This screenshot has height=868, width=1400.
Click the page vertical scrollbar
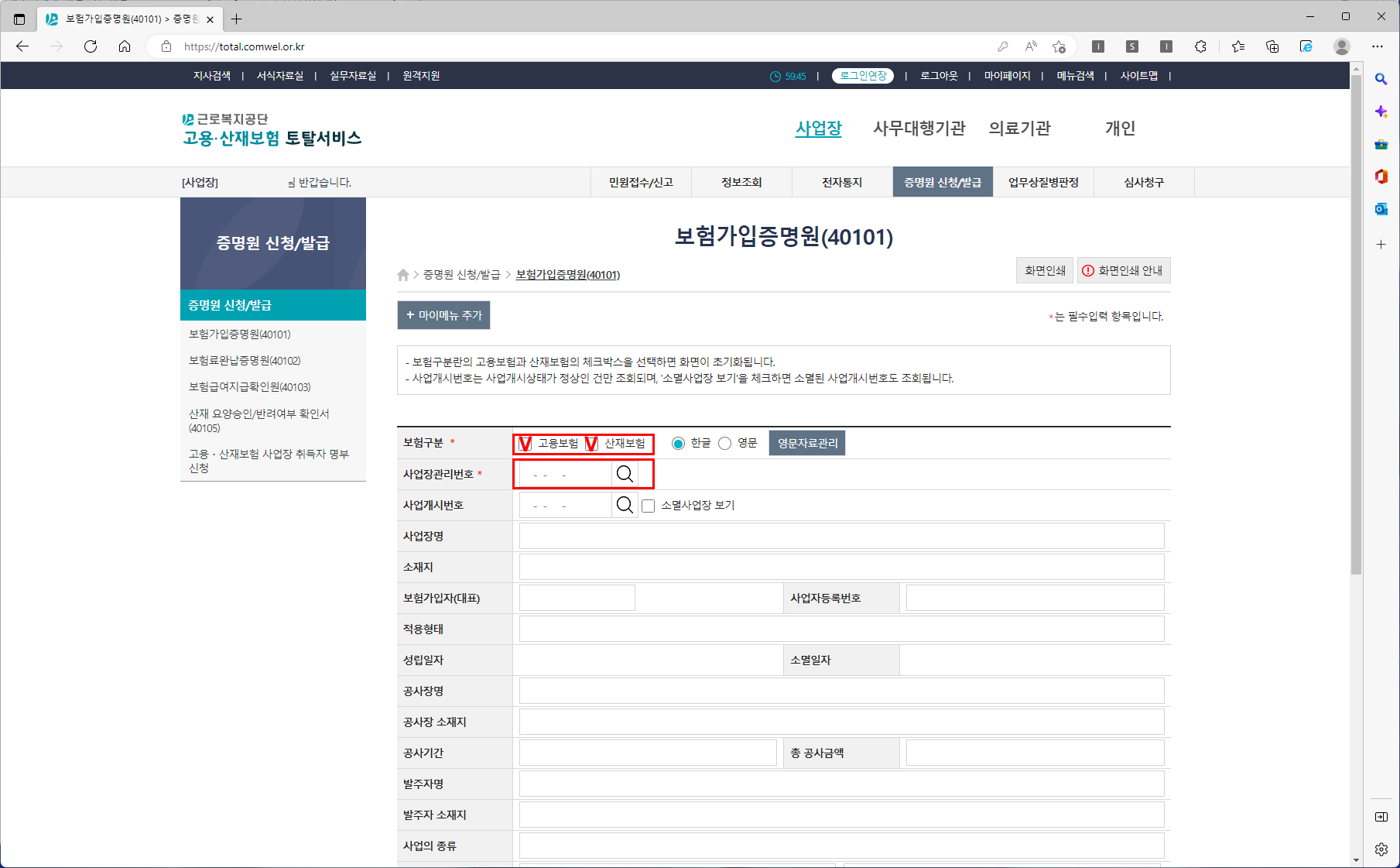click(1356, 325)
